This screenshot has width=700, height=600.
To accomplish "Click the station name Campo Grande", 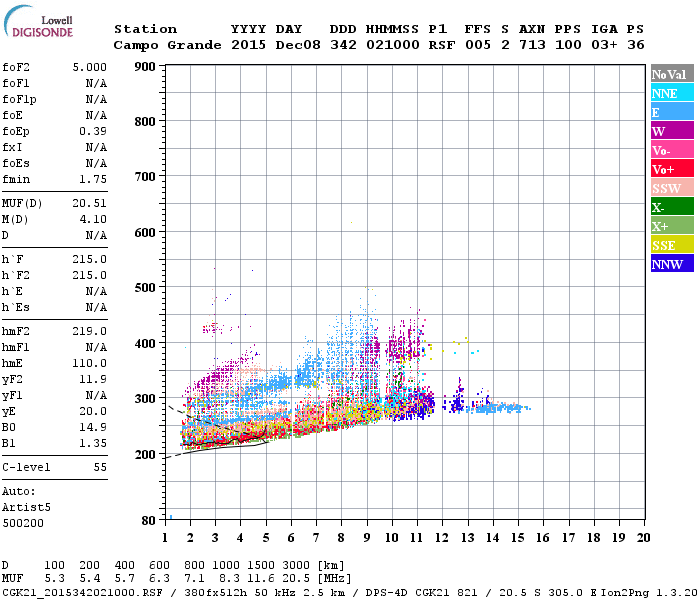I will pos(167,45).
